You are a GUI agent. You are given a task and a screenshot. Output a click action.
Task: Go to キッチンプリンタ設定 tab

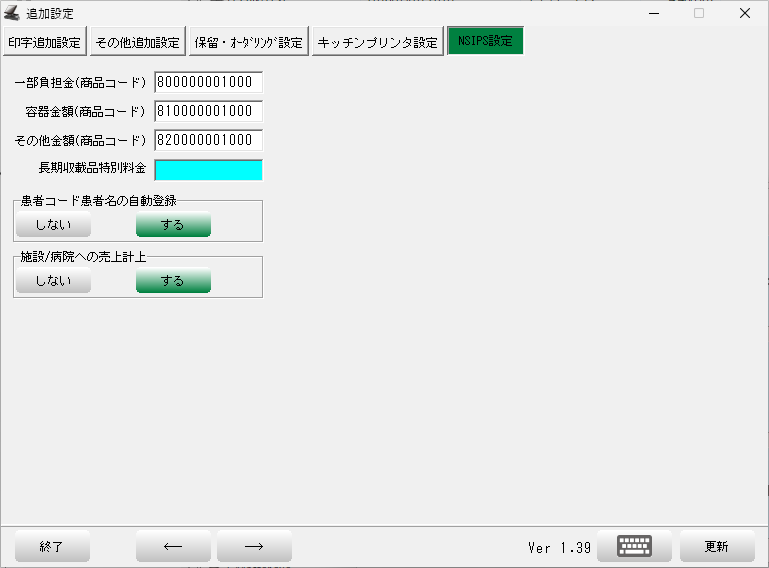(377, 42)
